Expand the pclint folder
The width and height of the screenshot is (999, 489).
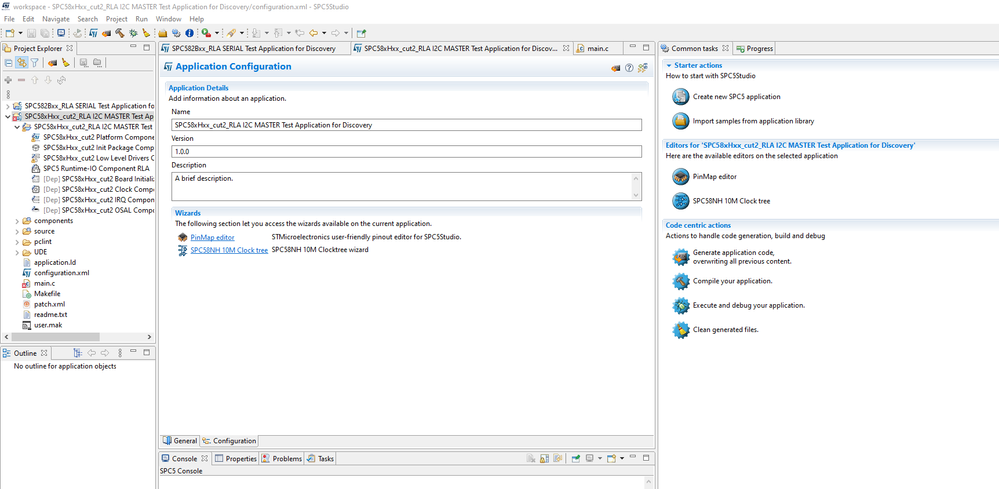pyautogui.click(x=17, y=242)
